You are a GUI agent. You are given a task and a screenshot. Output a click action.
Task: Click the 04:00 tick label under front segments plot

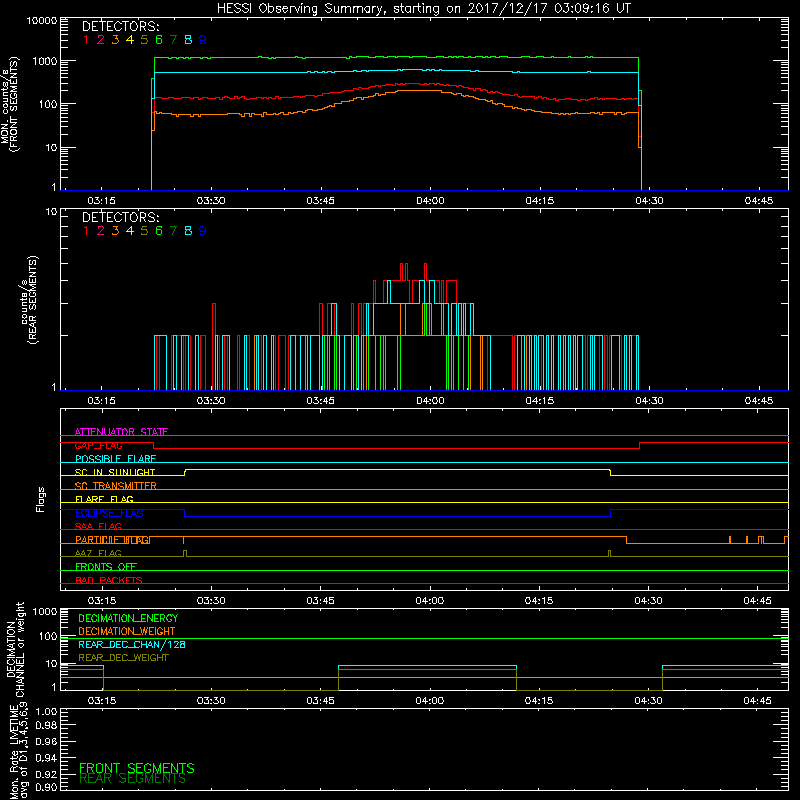(430, 201)
